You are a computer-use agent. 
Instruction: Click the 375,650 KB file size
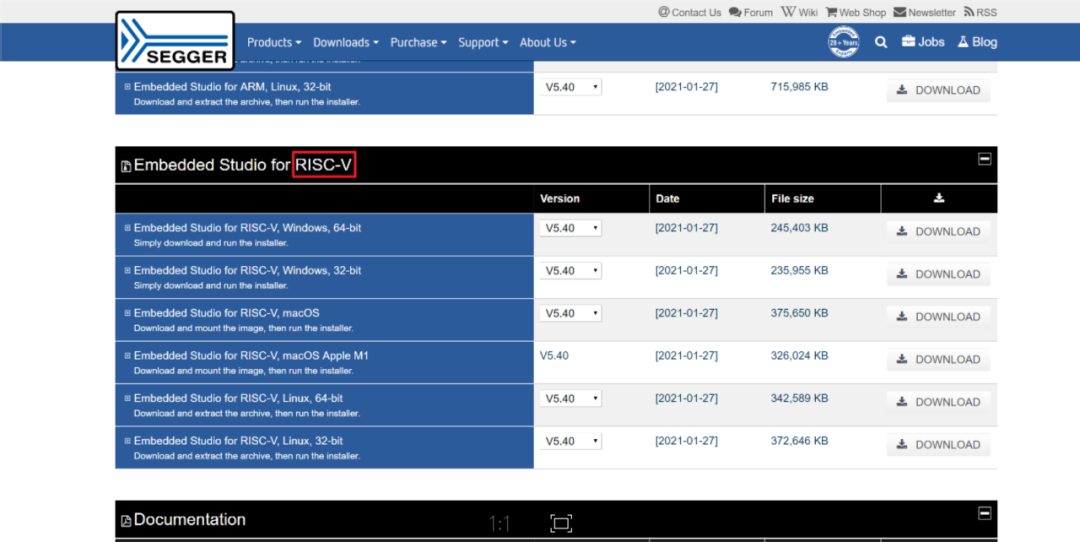pyautogui.click(x=800, y=313)
